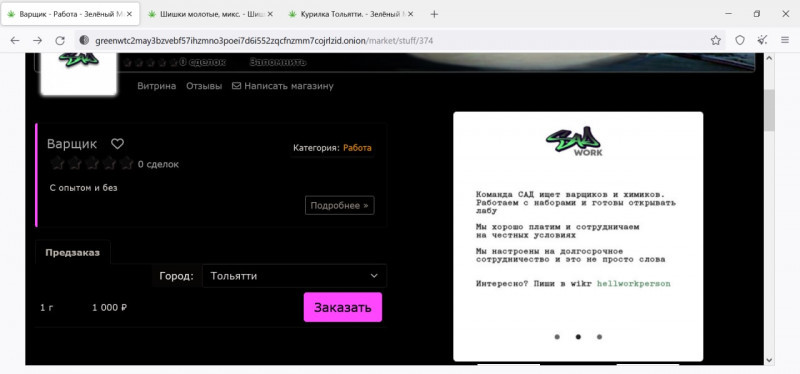Image resolution: width=800 pixels, height=374 pixels.
Task: Expand the Город dropdown showing Тольятти
Action: pyautogui.click(x=294, y=276)
